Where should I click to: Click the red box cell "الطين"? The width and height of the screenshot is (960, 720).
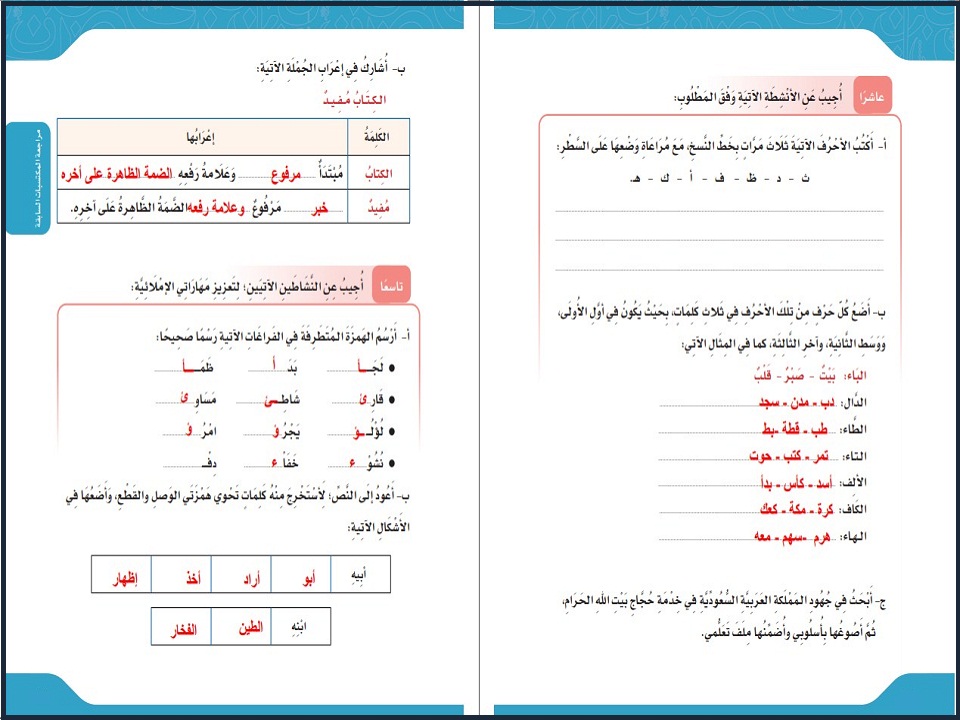(241, 626)
